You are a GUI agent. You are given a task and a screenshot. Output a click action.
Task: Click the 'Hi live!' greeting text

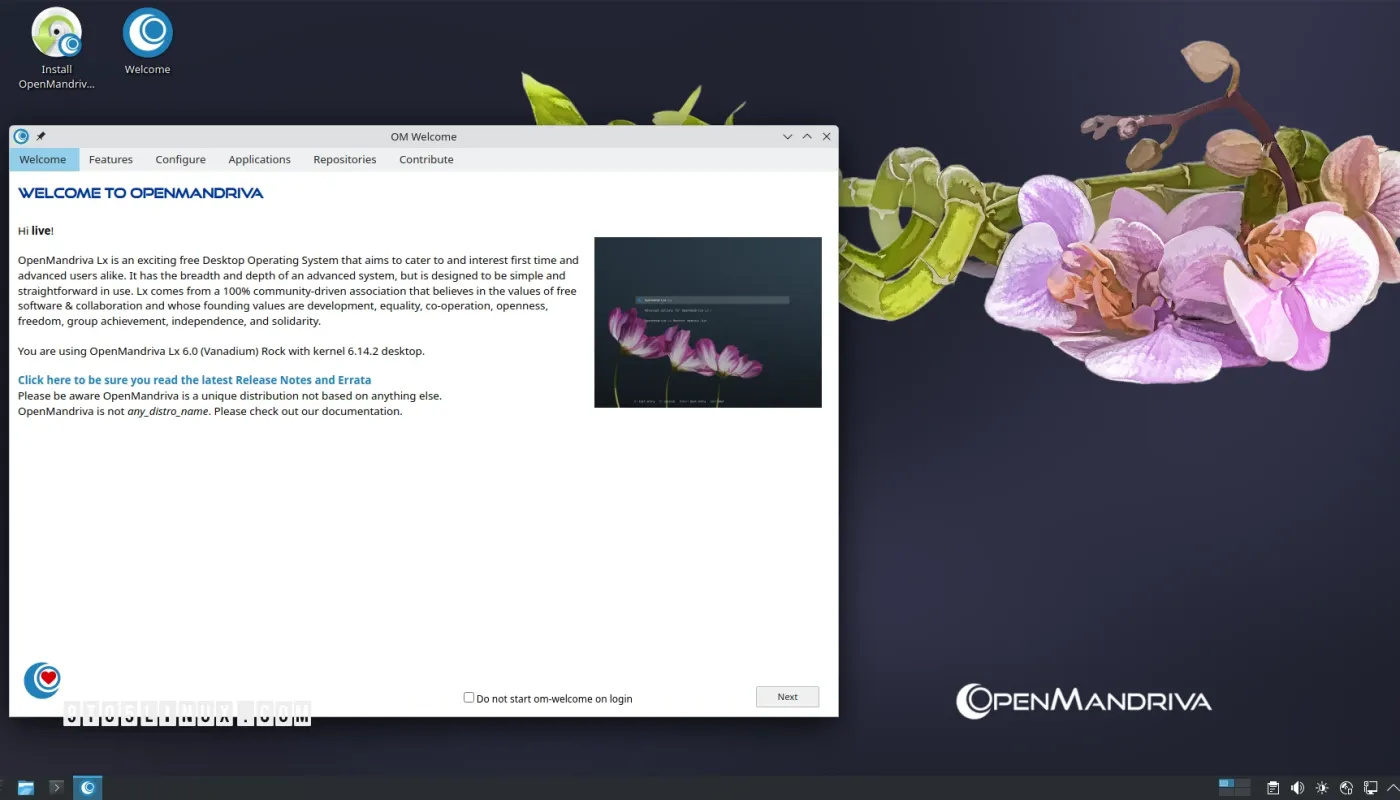pyautogui.click(x=36, y=231)
